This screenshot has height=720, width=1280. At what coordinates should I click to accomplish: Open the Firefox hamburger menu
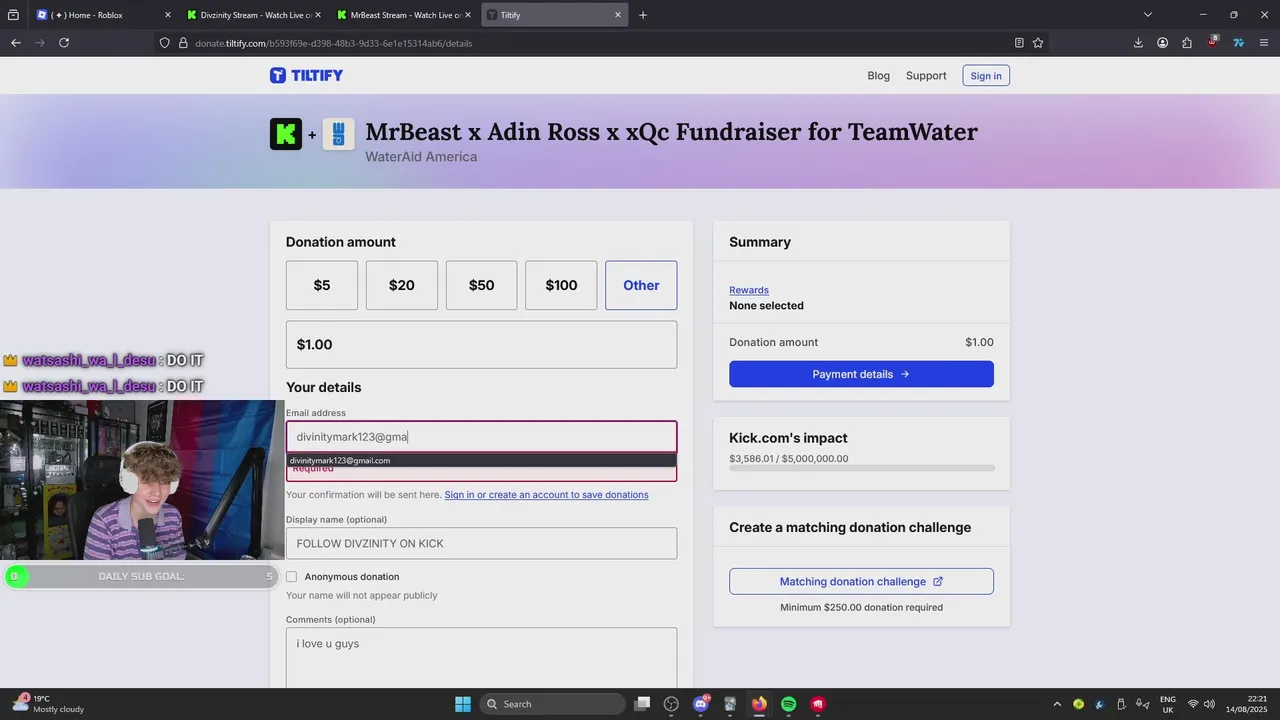tap(1264, 43)
